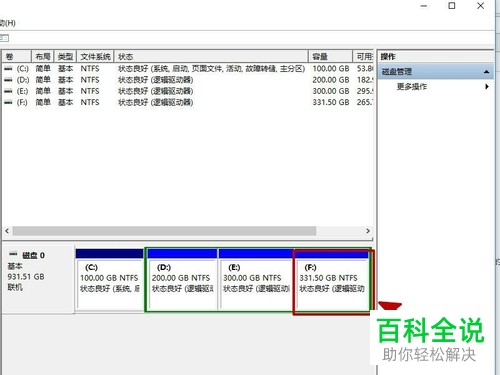
Task: Select the (D:) 200.00 GB partition block
Action: point(182,279)
